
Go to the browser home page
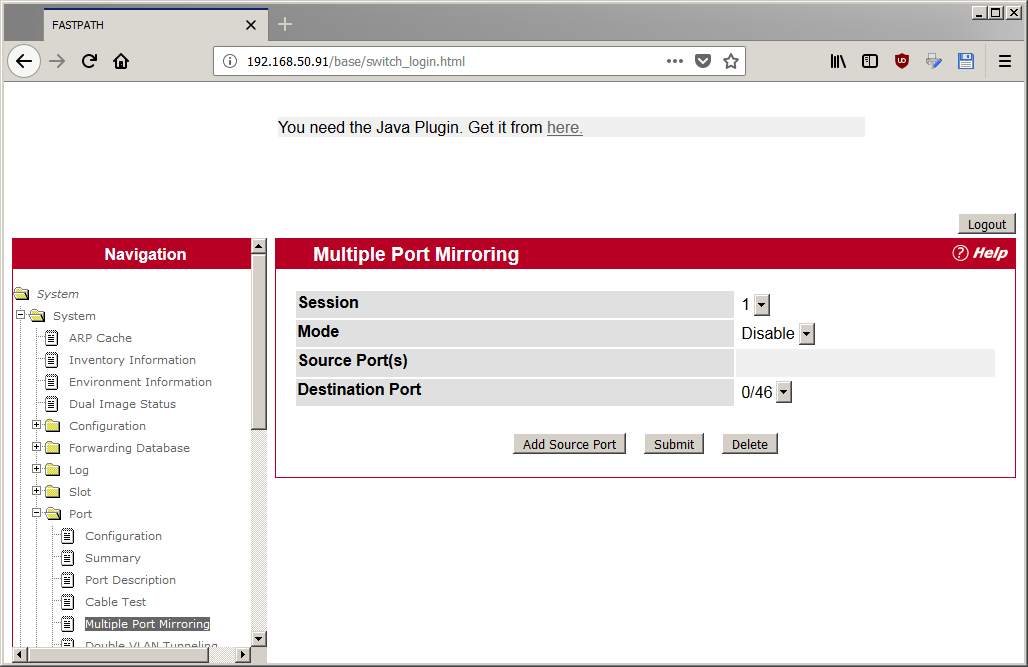pyautogui.click(x=121, y=62)
